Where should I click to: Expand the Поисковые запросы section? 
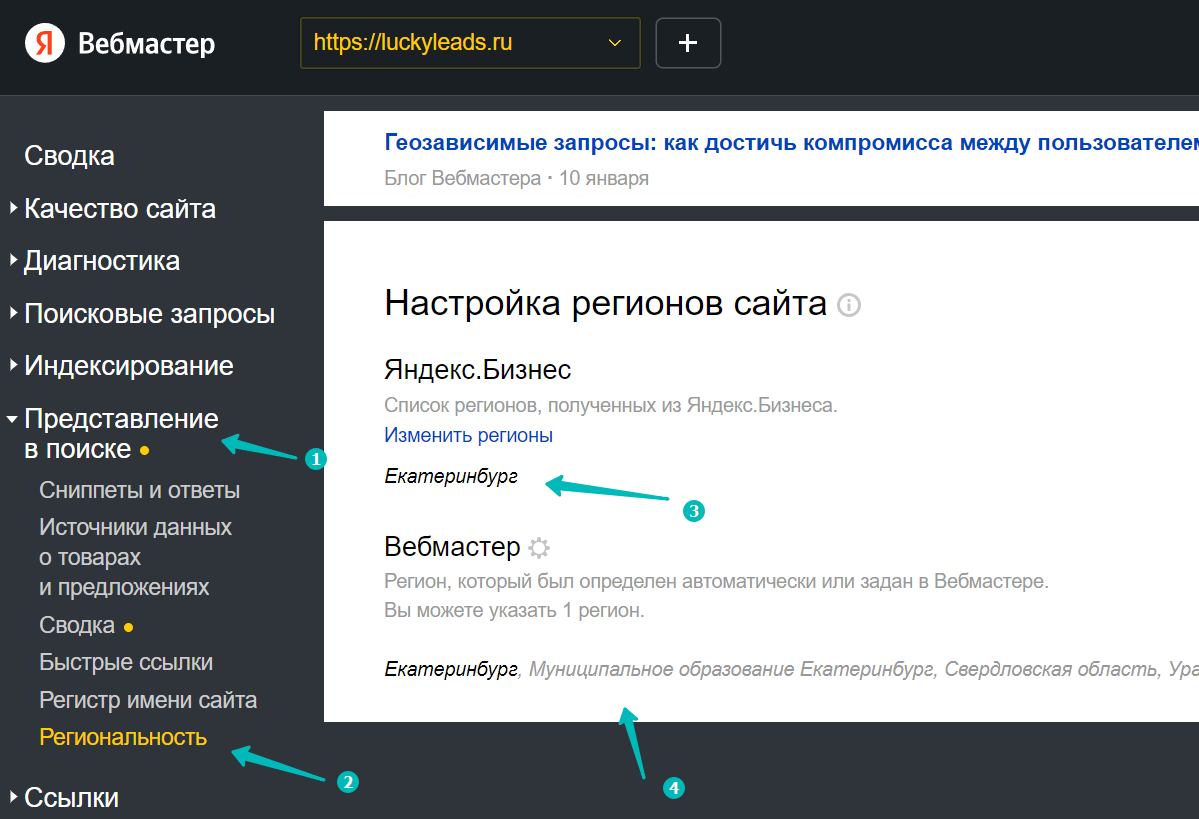point(149,314)
